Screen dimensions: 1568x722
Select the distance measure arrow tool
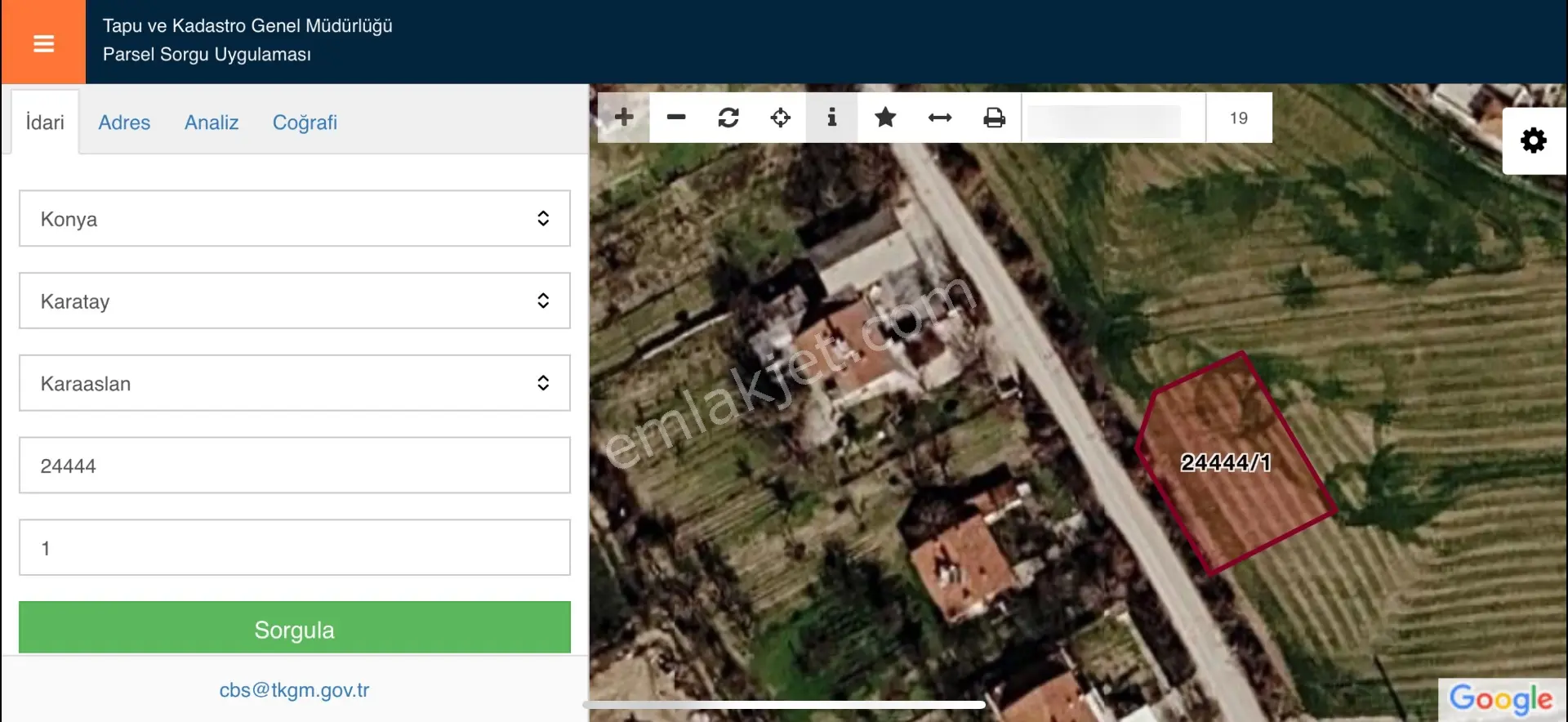[x=940, y=118]
